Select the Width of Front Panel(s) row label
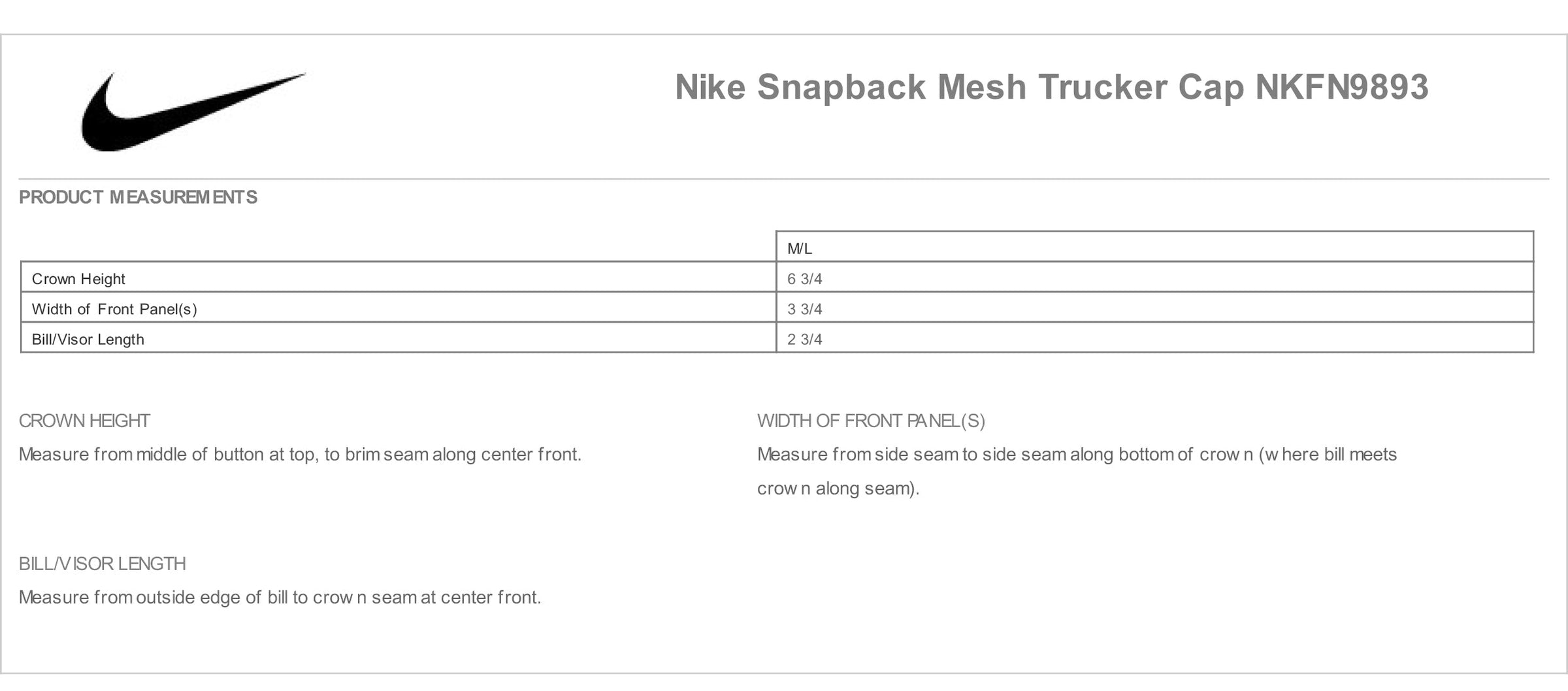The width and height of the screenshot is (1568, 691). click(114, 309)
